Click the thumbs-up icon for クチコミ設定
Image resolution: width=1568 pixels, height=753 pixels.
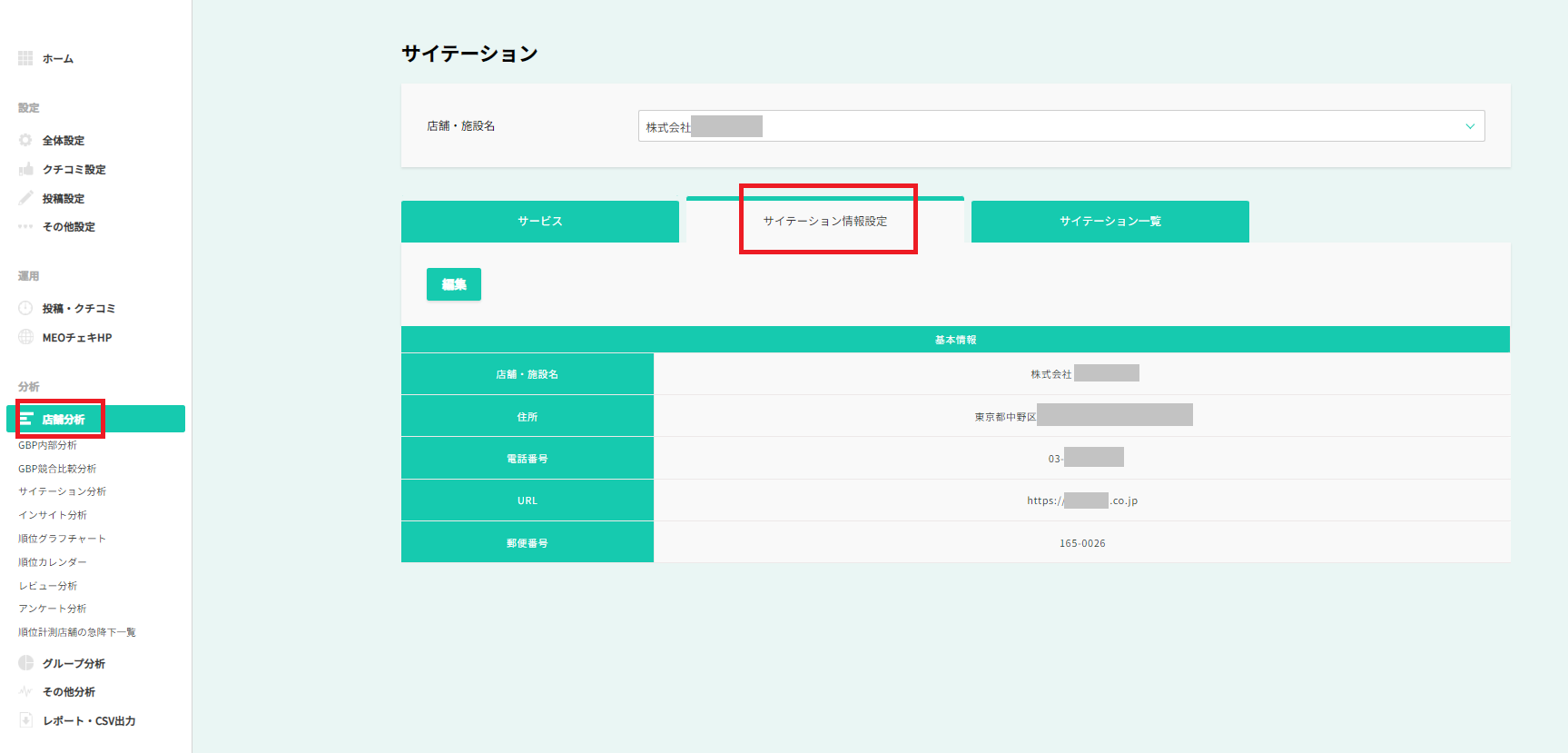[25, 169]
